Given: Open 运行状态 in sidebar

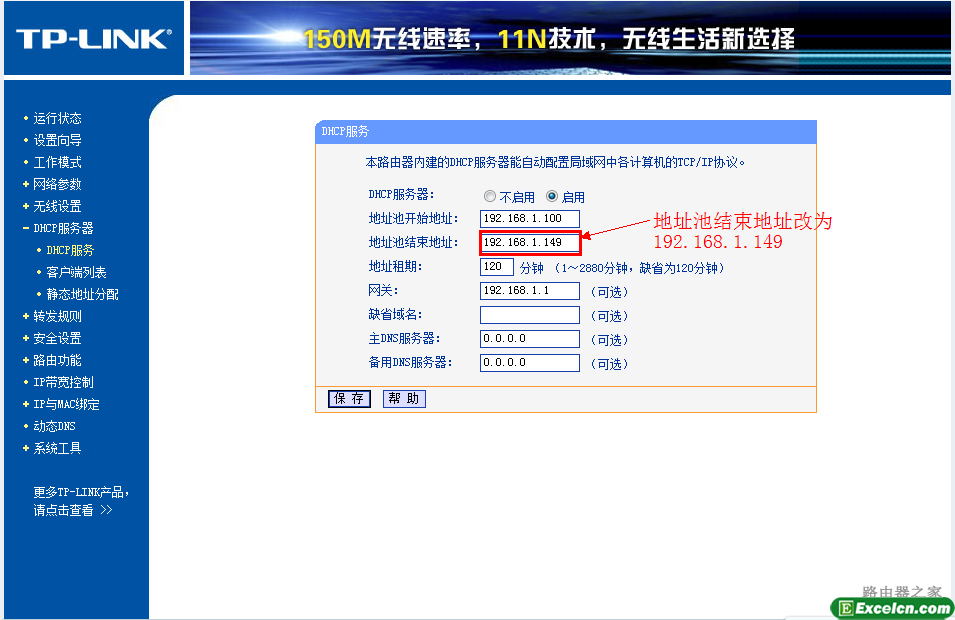Looking at the screenshot, I should tap(57, 118).
